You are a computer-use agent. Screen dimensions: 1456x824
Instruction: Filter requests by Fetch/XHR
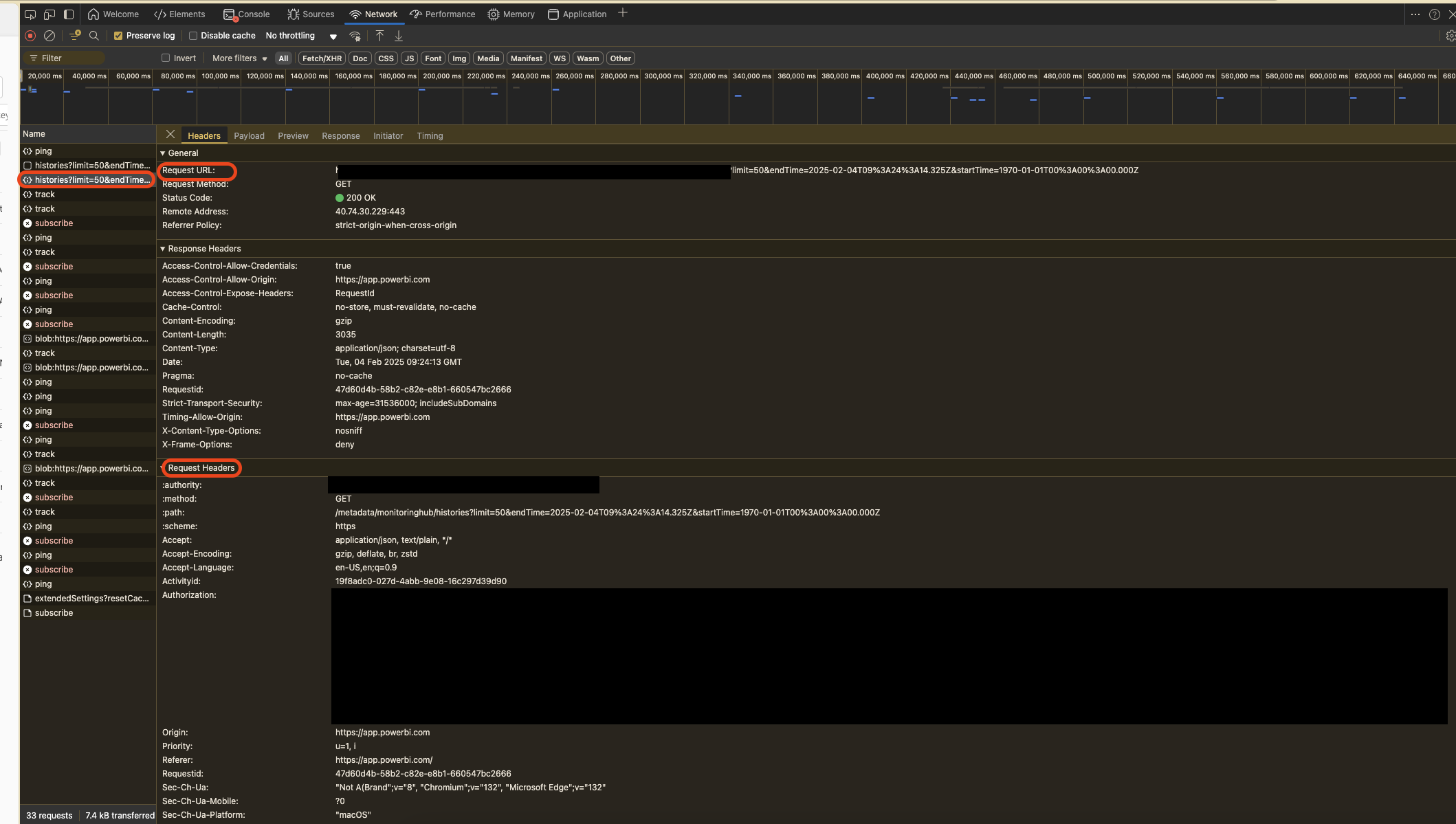(322, 58)
